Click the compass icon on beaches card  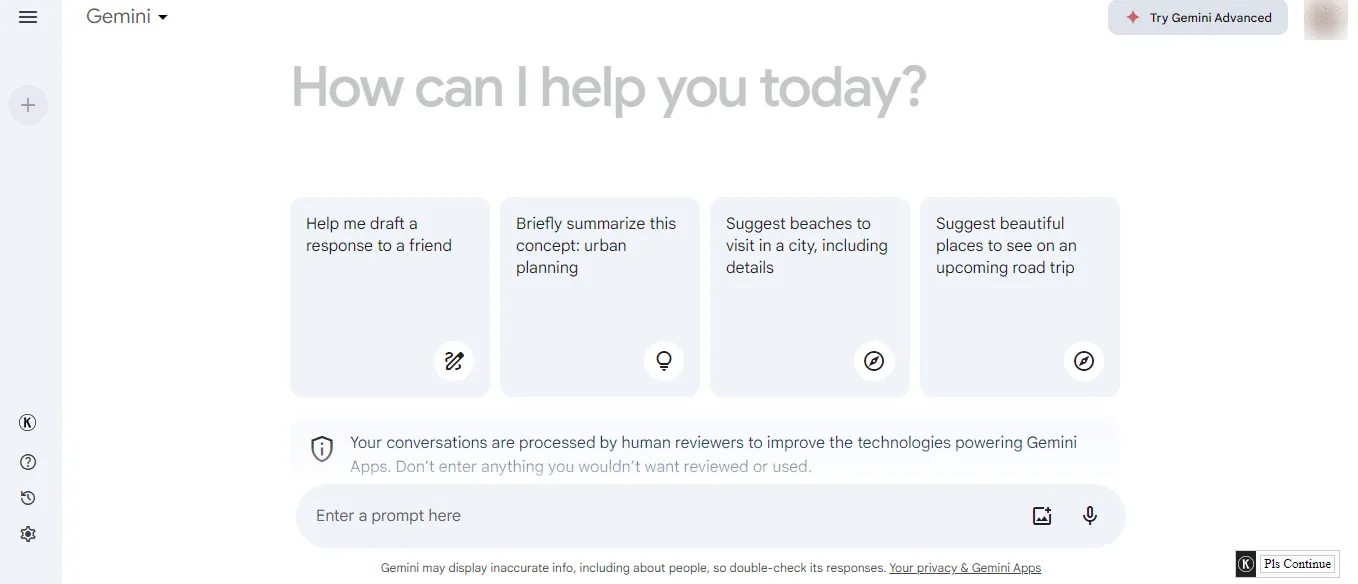(x=874, y=361)
